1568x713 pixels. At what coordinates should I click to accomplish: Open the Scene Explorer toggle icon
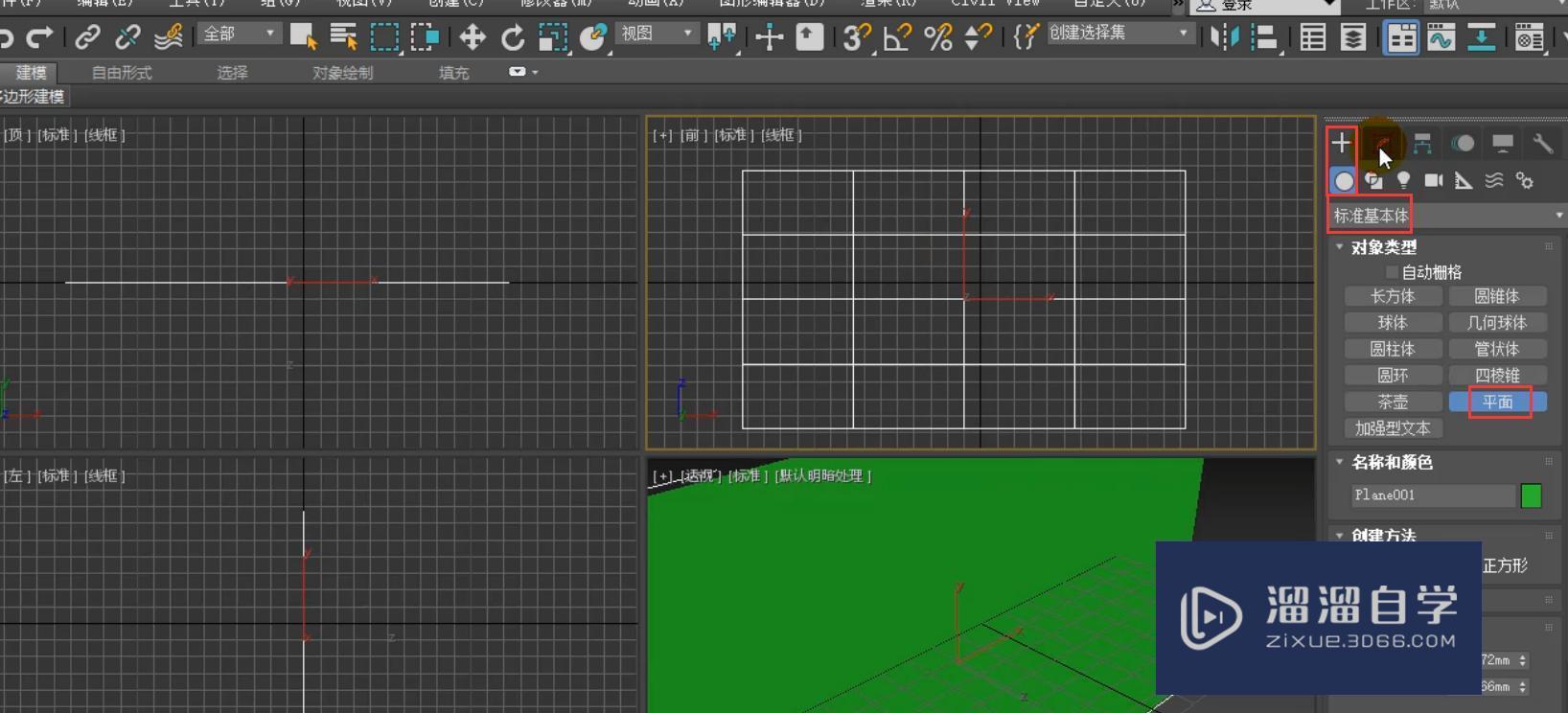pyautogui.click(x=1313, y=37)
